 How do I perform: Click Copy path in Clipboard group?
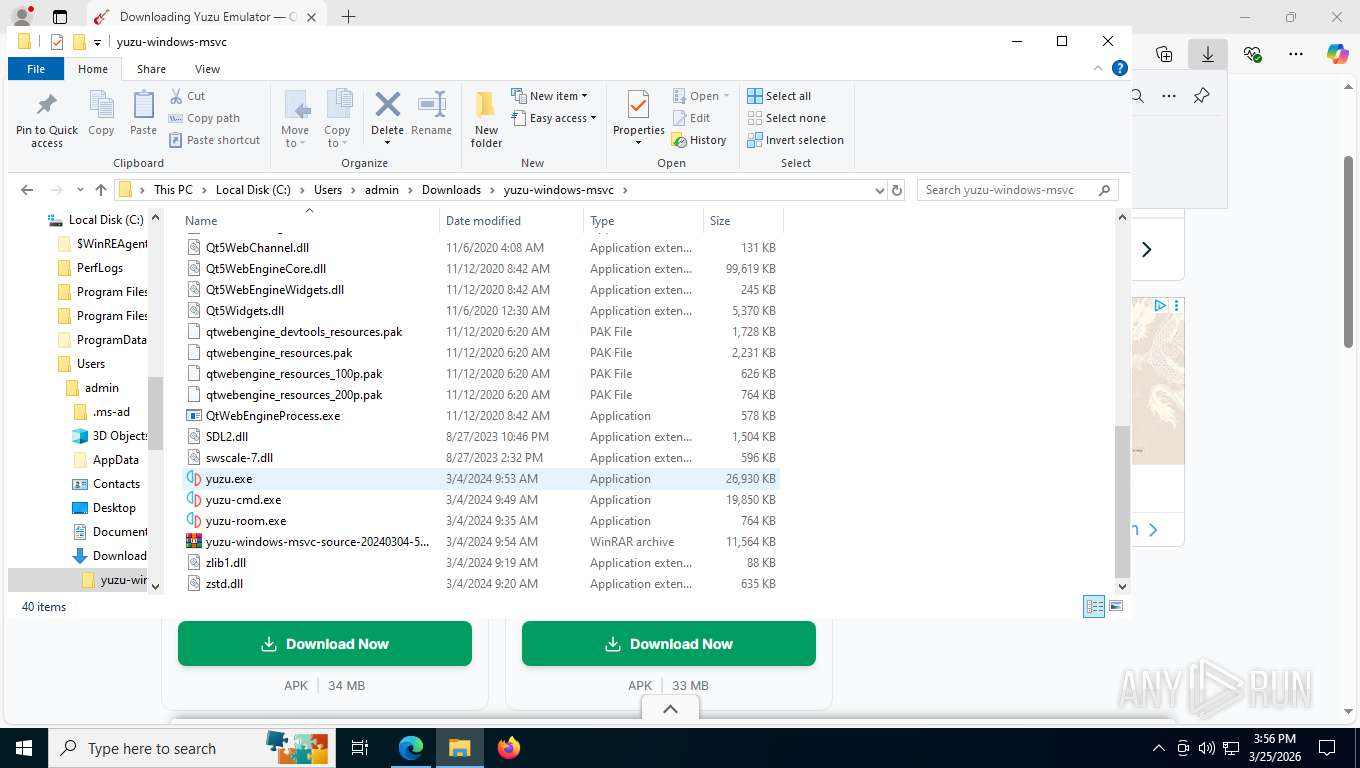pyautogui.click(x=204, y=118)
